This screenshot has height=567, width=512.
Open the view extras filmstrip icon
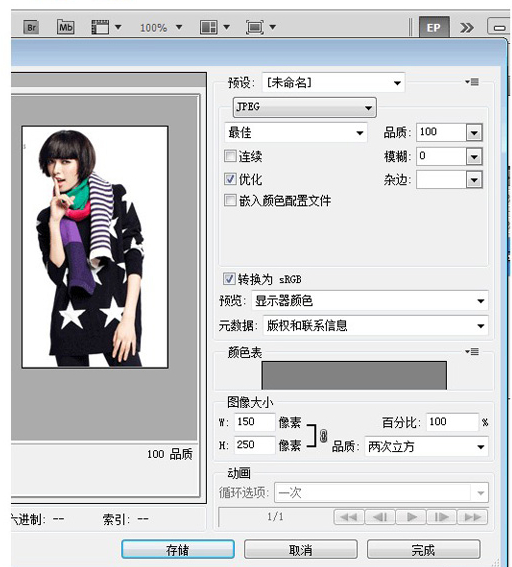pos(100,27)
